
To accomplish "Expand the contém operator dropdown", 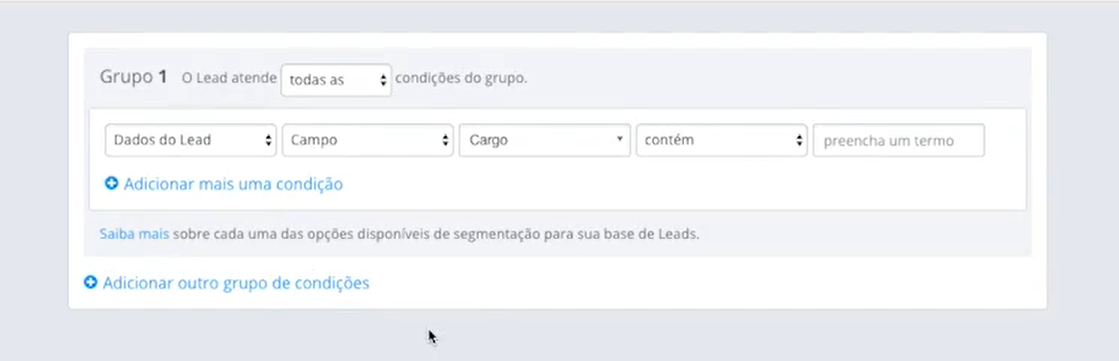I will (721, 141).
